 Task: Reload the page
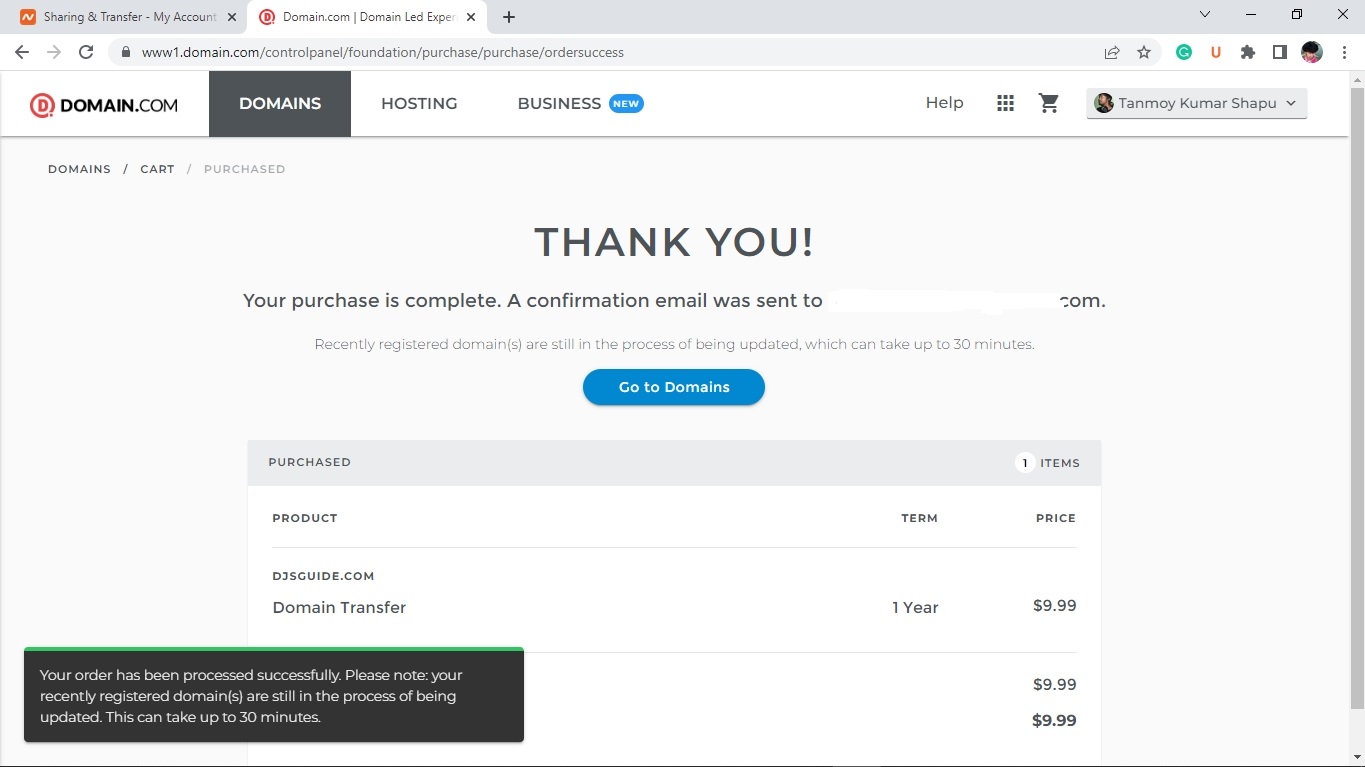pos(86,52)
